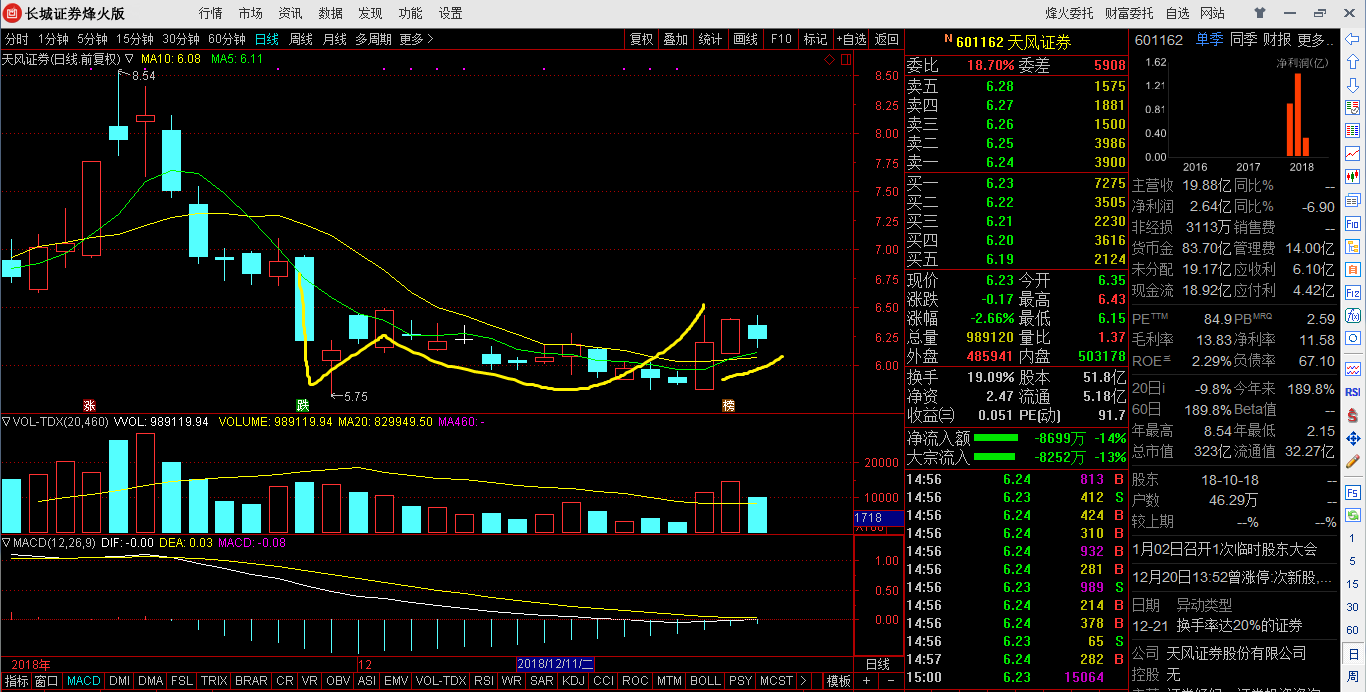The height and width of the screenshot is (692, 1366).
Task: Click the colored quote list grid icon
Action: tap(1353, 129)
